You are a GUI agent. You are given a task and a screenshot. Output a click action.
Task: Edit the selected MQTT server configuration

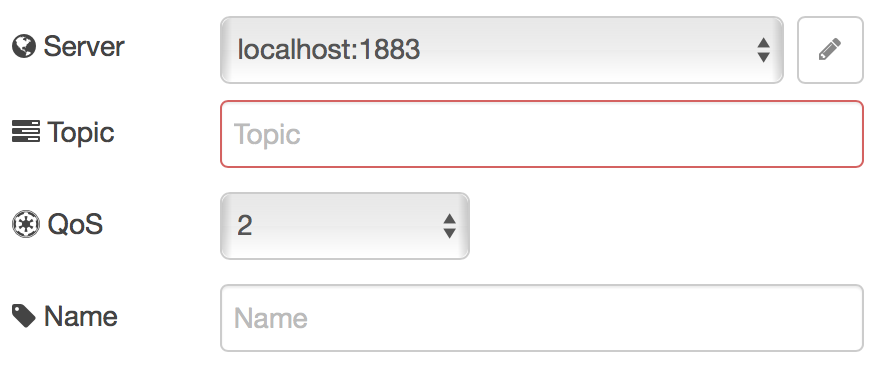click(x=830, y=50)
